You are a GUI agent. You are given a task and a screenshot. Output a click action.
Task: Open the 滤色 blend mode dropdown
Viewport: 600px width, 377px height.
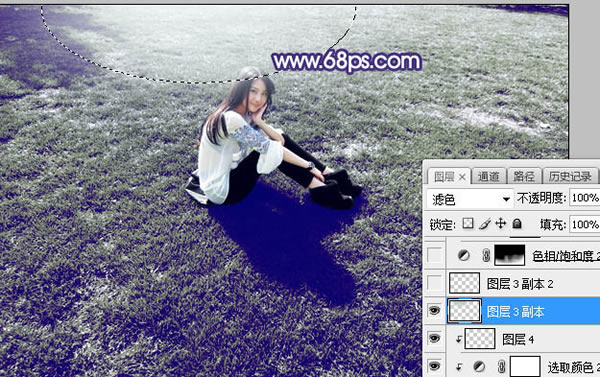[470, 199]
